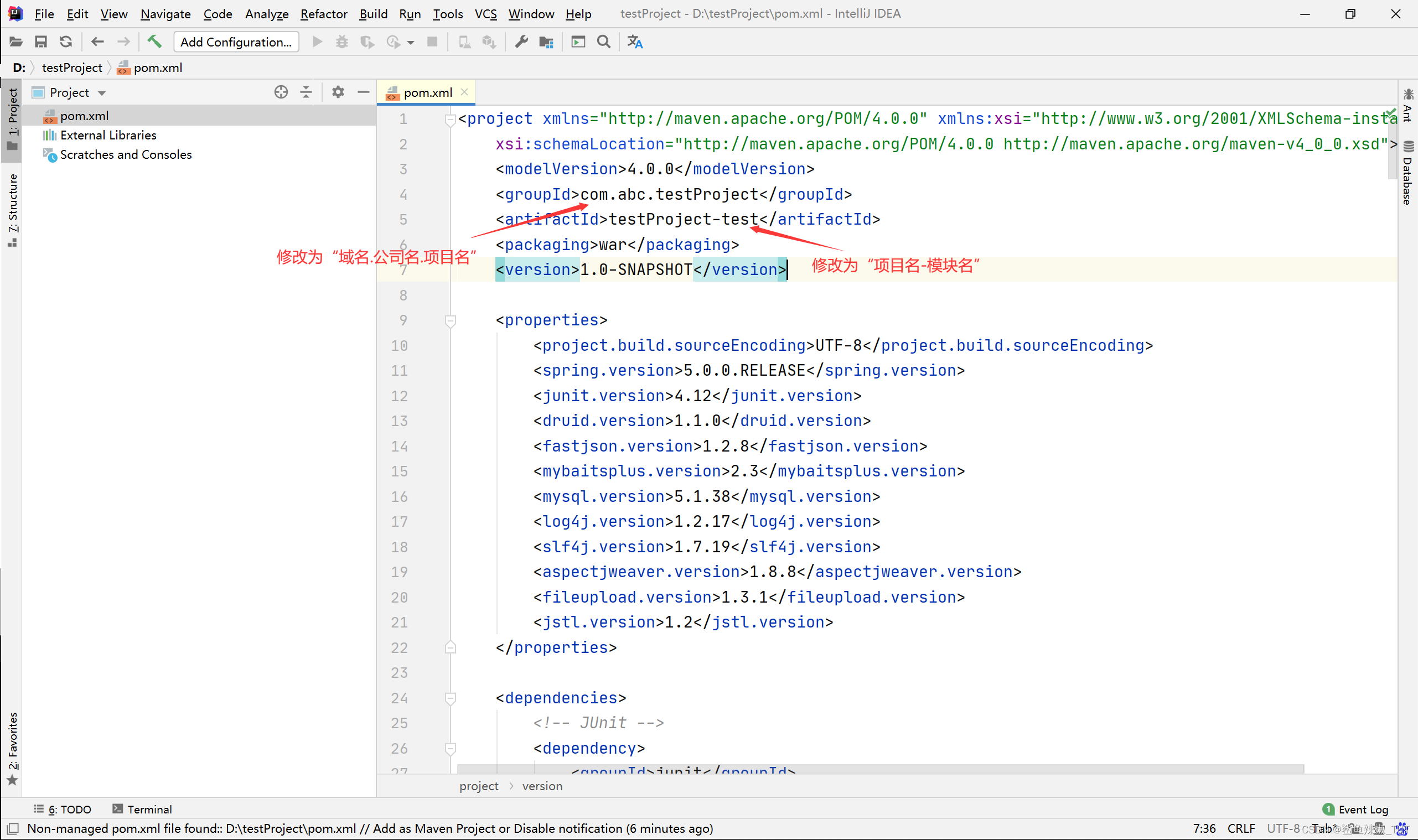The image size is (1418, 840).
Task: Open the Ant tool window
Action: click(1408, 105)
